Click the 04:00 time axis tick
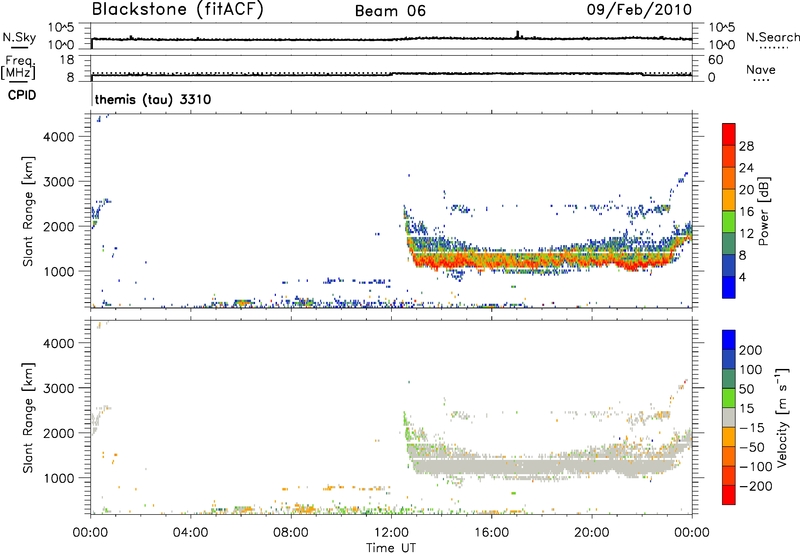This screenshot has width=800, height=554. coord(190,533)
